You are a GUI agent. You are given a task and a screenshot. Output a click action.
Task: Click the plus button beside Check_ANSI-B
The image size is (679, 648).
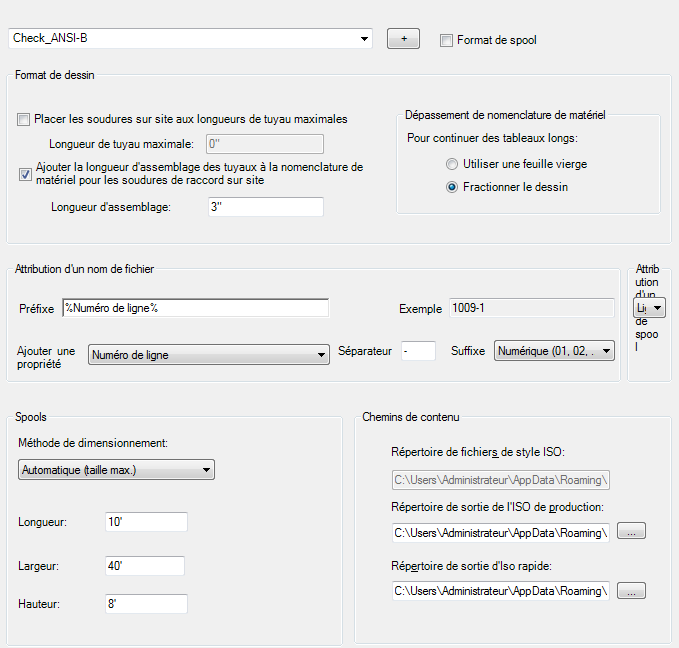(403, 39)
